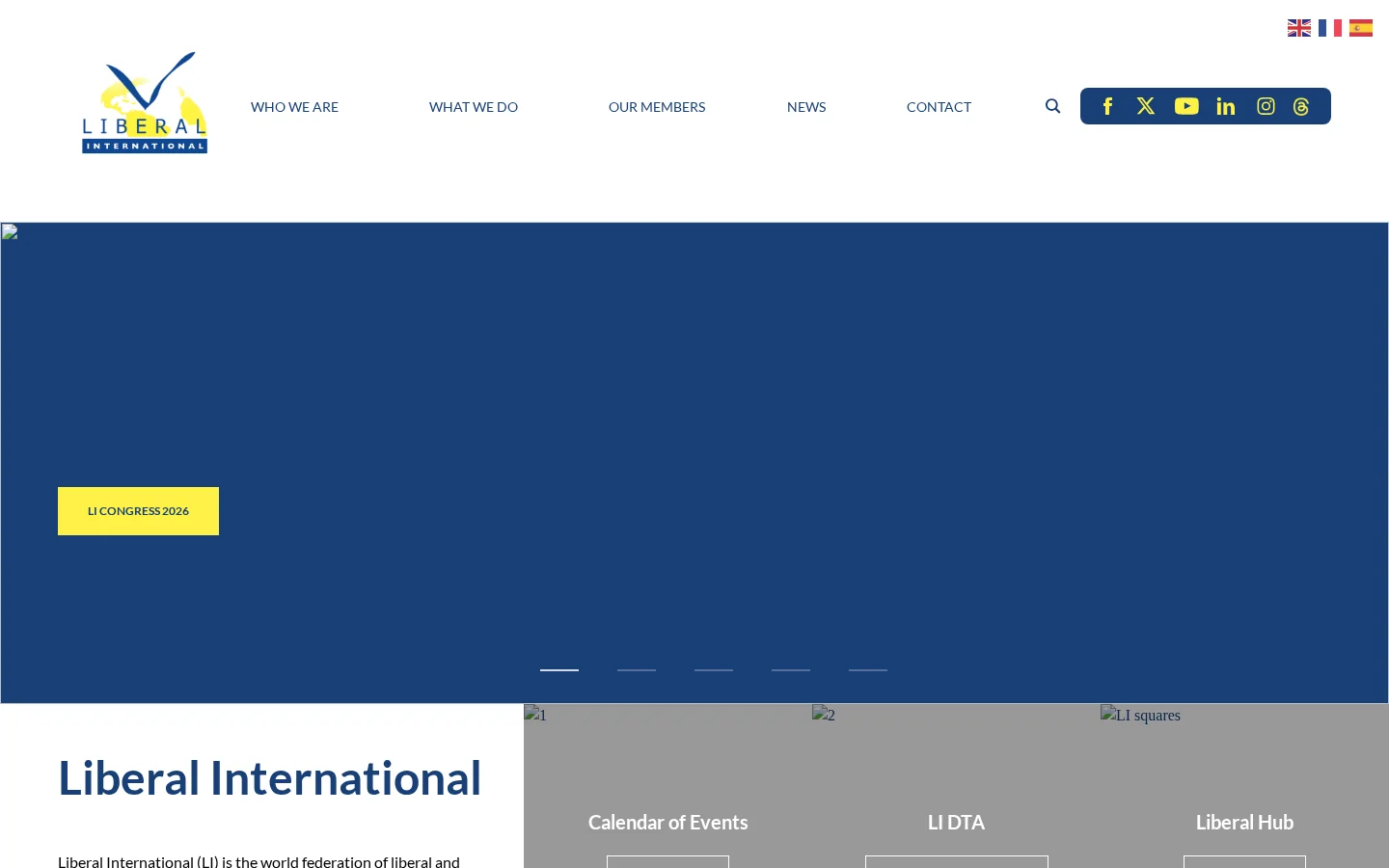Open the WHAT WE DO menu
This screenshot has width=1389, height=868.
474,107
